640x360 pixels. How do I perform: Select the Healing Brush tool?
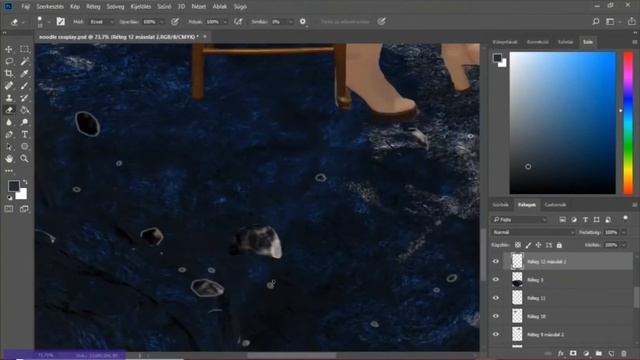coord(9,86)
